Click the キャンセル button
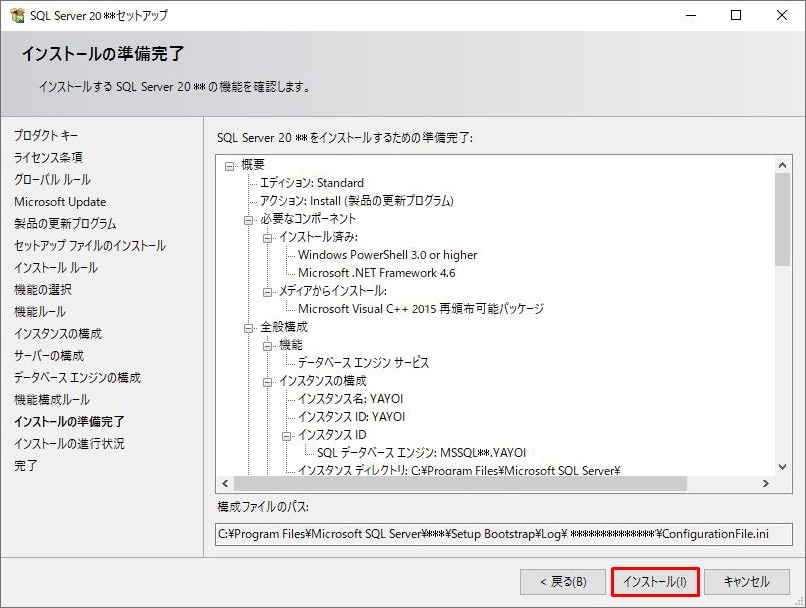 point(746,582)
